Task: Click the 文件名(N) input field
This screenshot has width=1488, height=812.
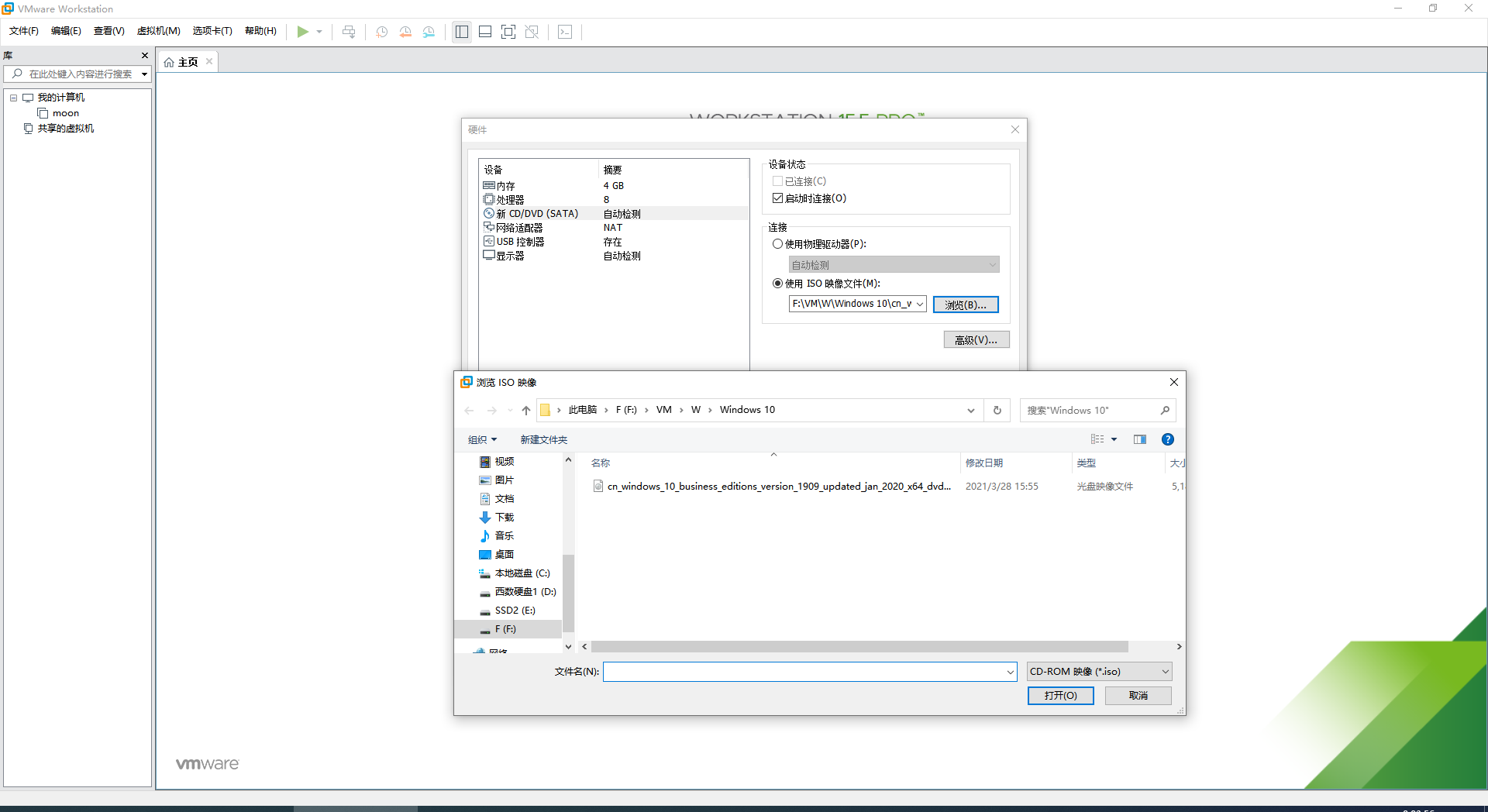Action: (810, 672)
